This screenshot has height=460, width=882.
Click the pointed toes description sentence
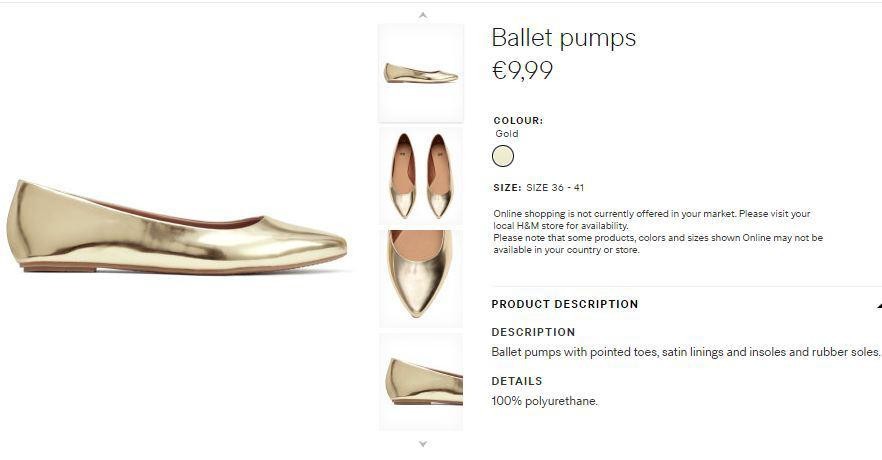click(x=686, y=352)
